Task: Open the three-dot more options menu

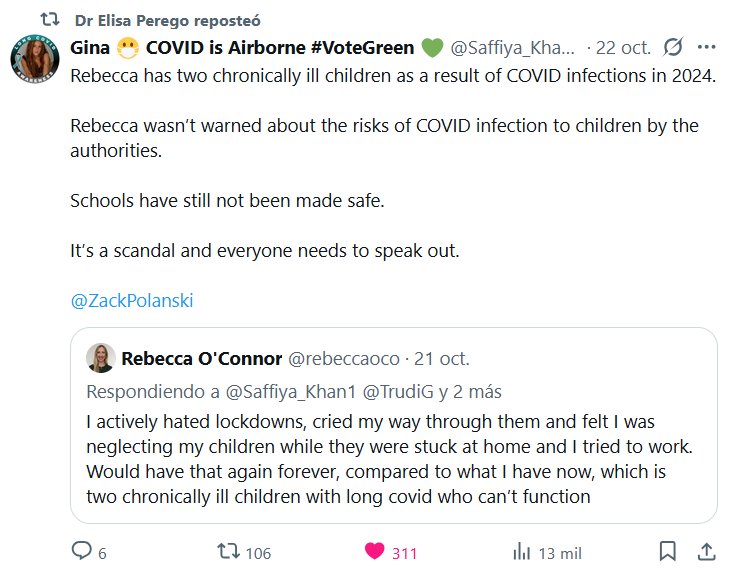Action: tap(706, 47)
